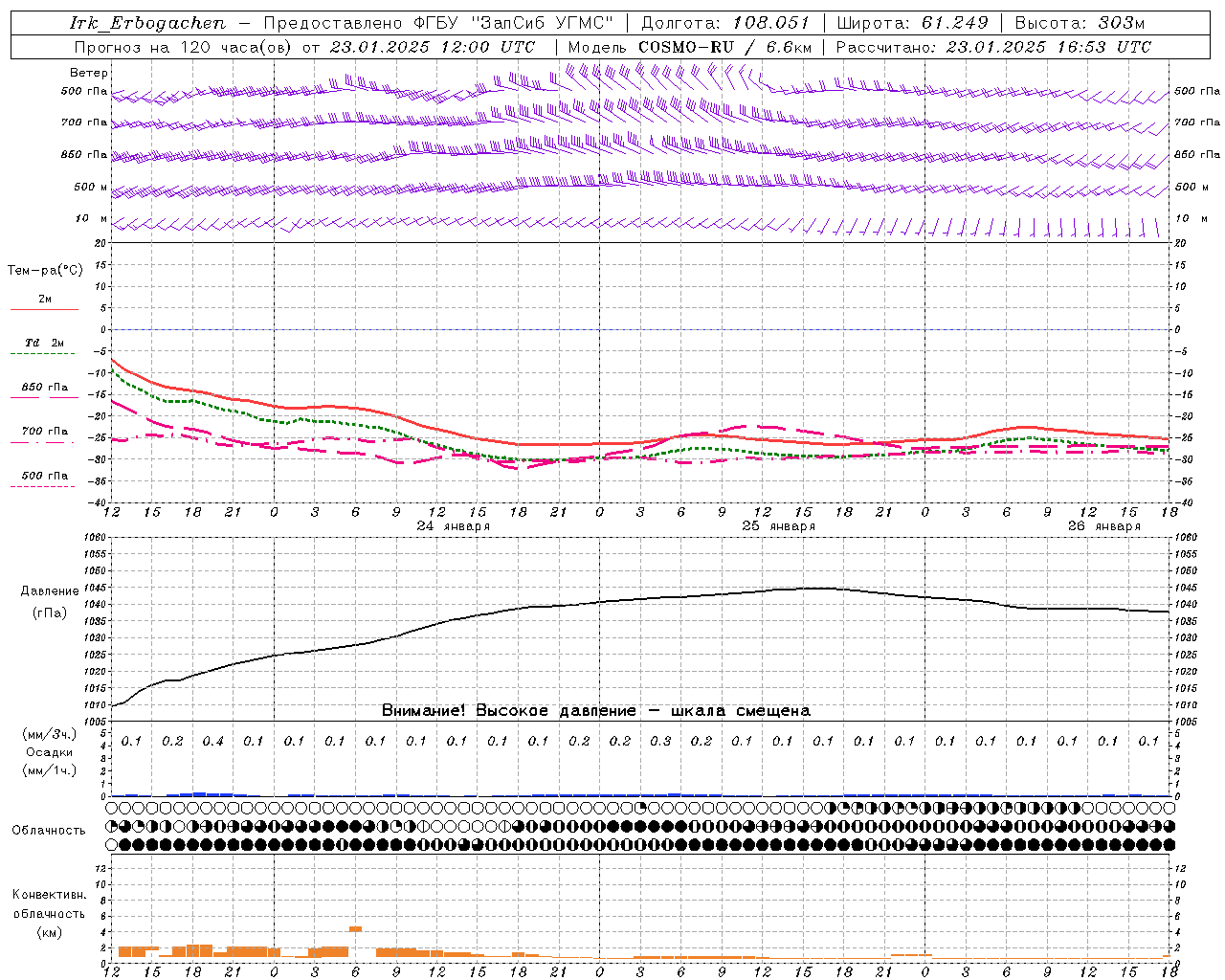Select the 0.4 precipitation value

(x=212, y=742)
